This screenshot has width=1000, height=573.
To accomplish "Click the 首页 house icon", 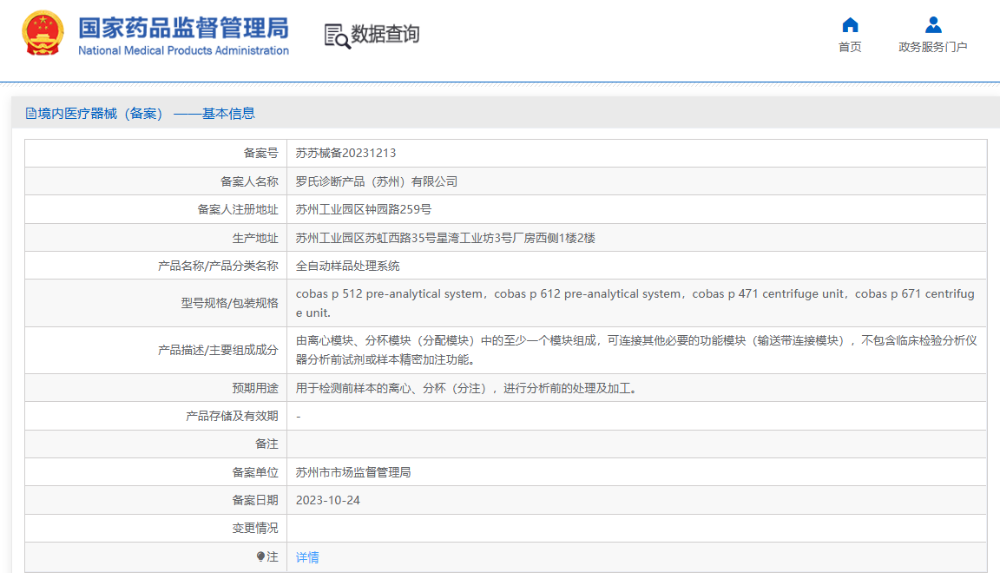I will click(850, 25).
